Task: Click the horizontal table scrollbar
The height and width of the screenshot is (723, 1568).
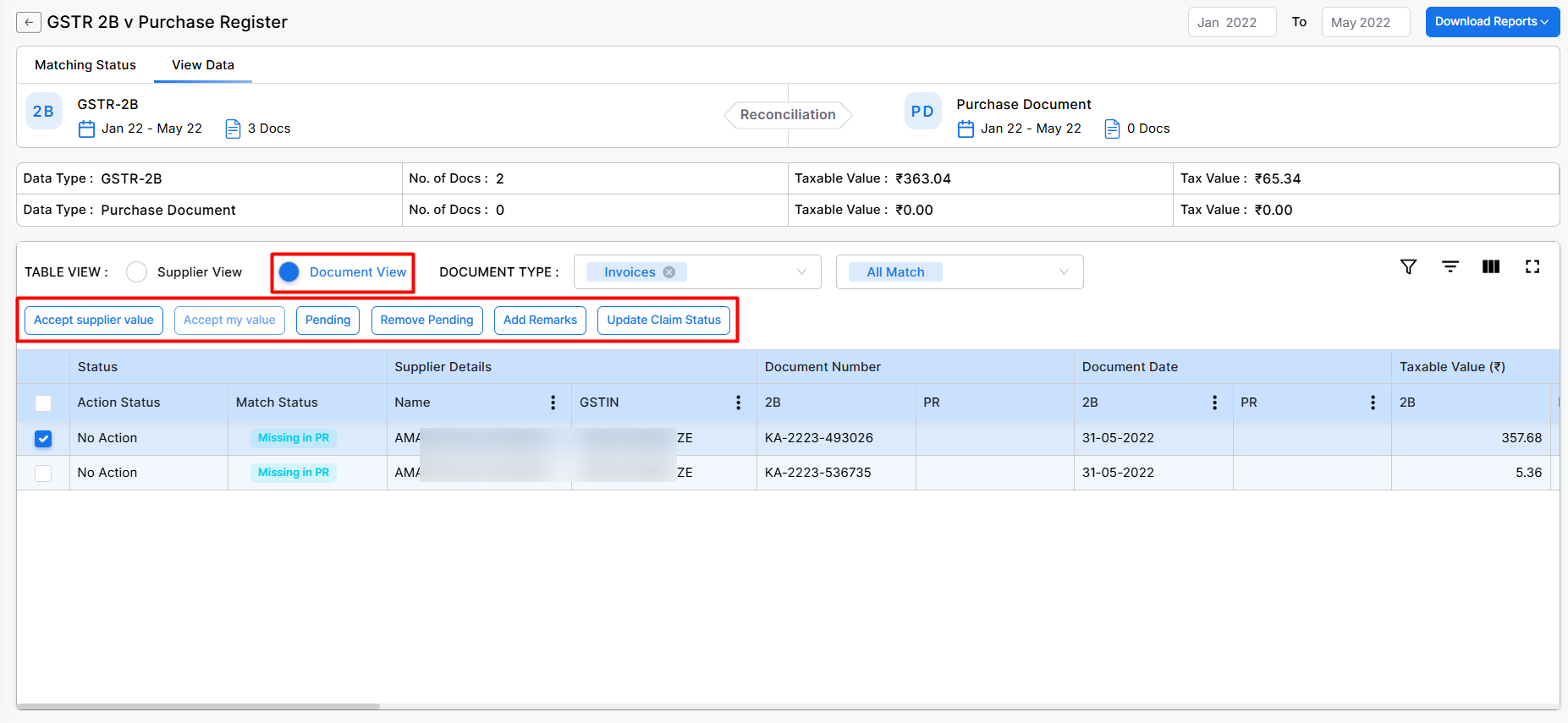Action: (x=198, y=707)
